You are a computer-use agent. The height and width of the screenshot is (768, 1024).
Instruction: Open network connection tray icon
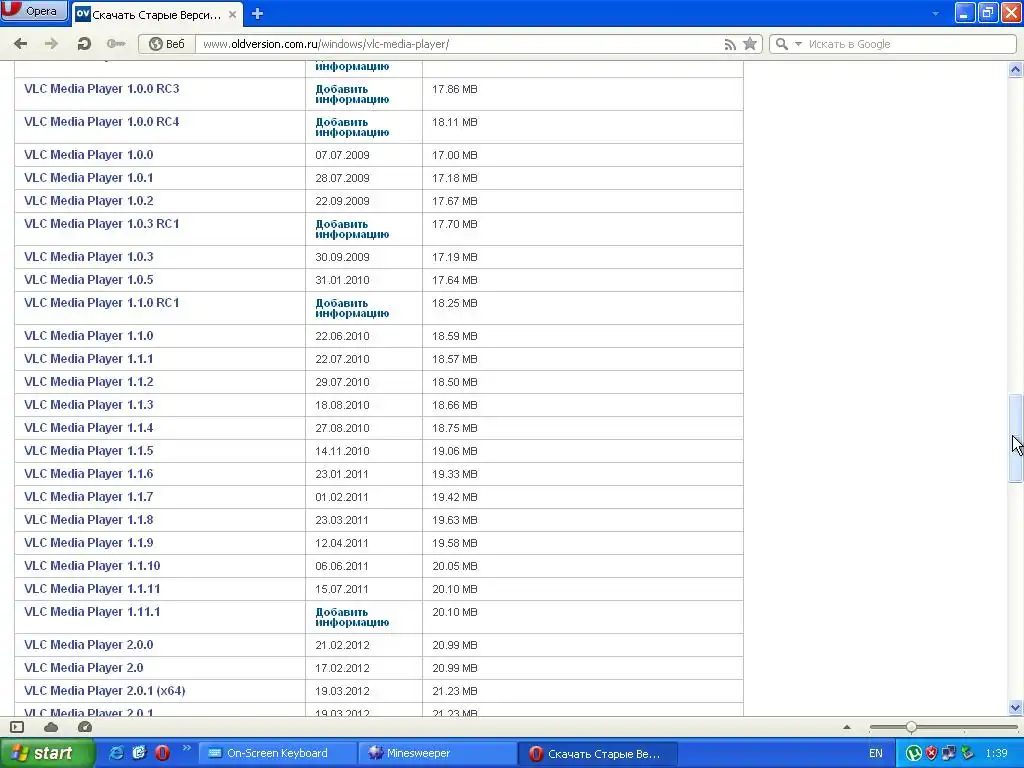tap(949, 754)
